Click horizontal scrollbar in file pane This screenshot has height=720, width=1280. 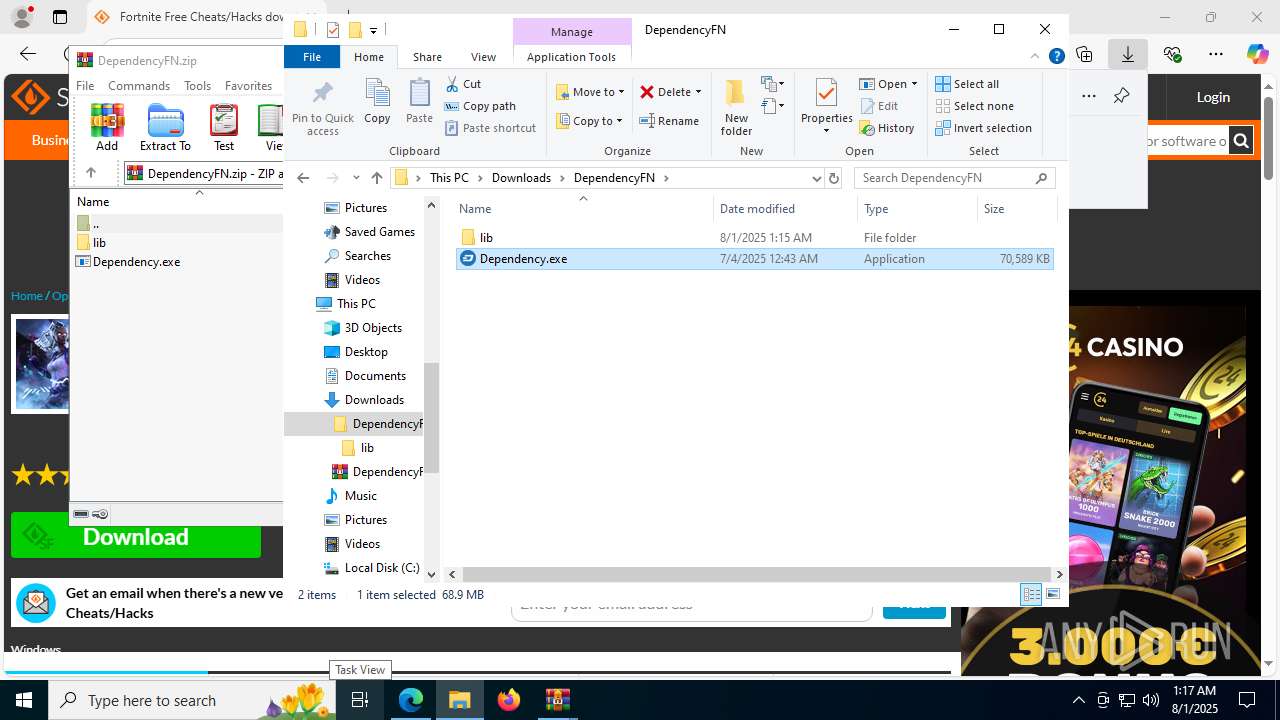[755, 575]
